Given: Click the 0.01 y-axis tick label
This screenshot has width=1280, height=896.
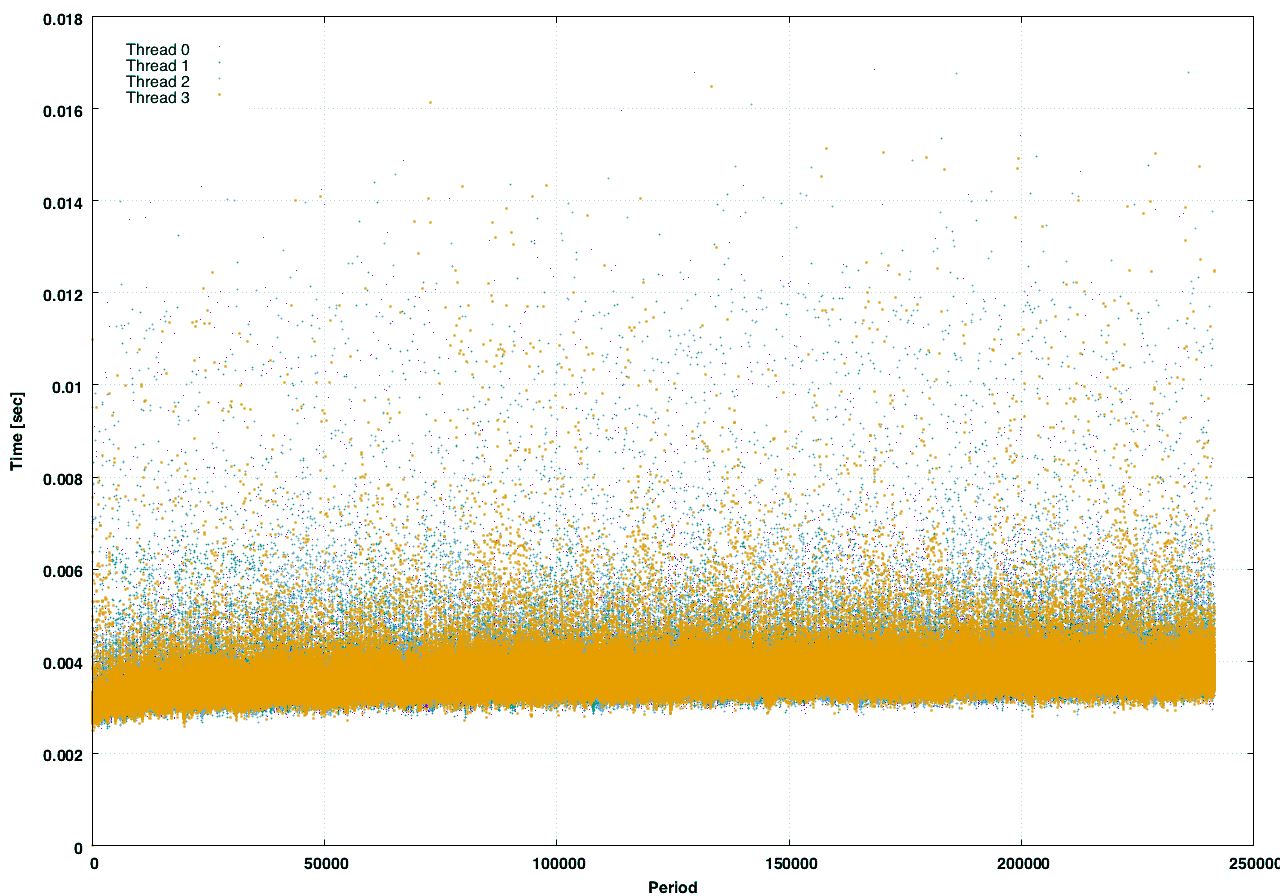Looking at the screenshot, I should pyautogui.click(x=68, y=386).
